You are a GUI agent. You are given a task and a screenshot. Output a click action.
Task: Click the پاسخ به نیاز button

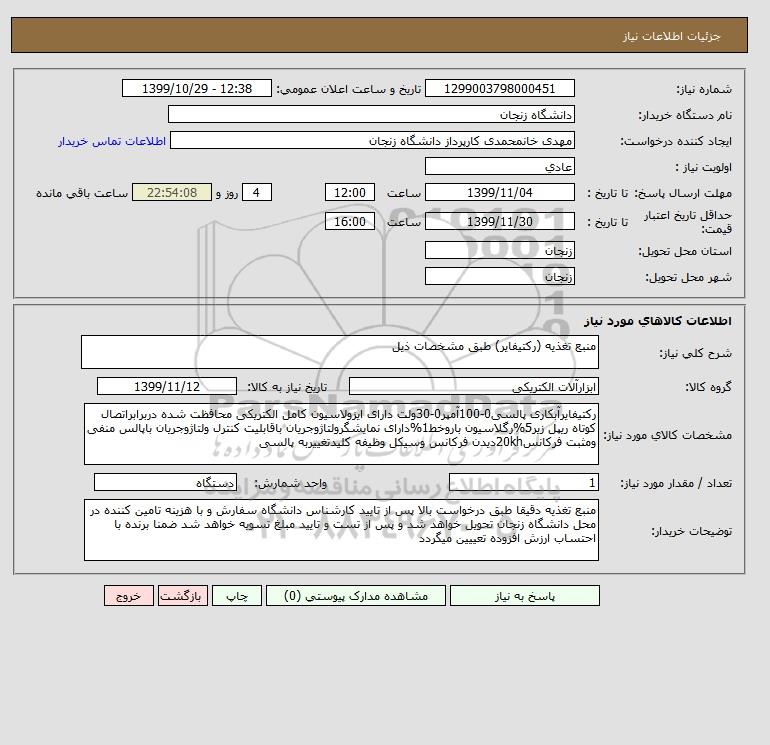click(524, 596)
